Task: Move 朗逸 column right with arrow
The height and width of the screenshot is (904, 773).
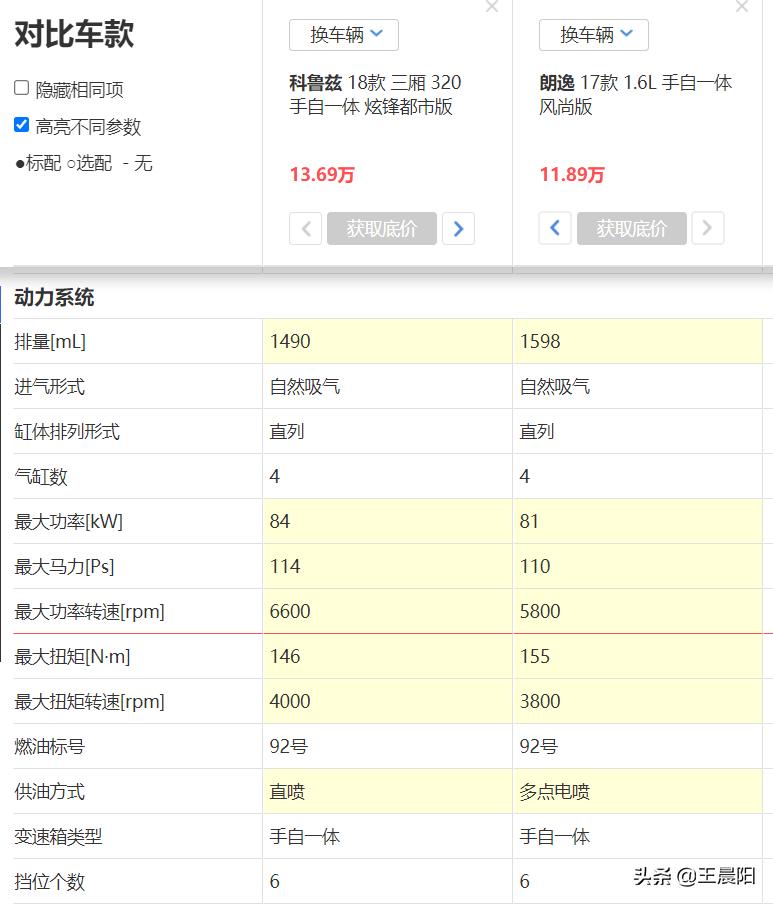Action: pos(708,228)
